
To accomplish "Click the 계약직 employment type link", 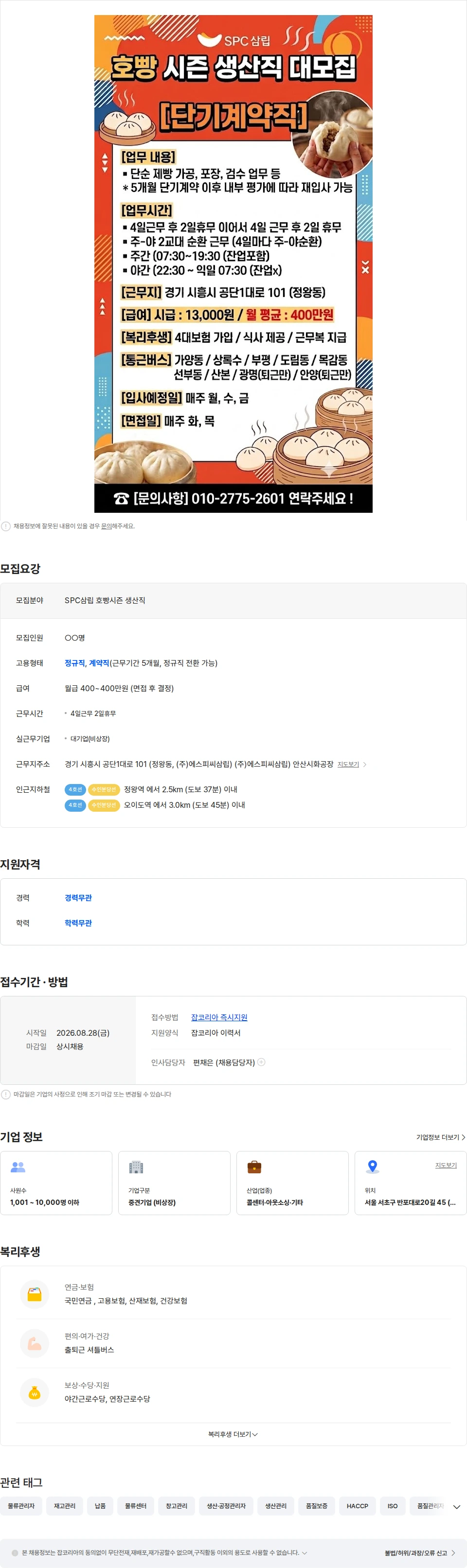I will click(99, 663).
